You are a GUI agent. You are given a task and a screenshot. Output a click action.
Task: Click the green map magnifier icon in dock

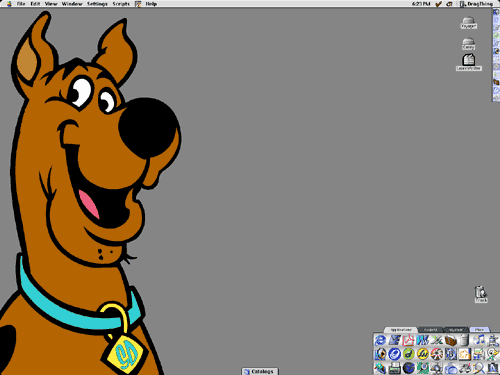tap(423, 368)
